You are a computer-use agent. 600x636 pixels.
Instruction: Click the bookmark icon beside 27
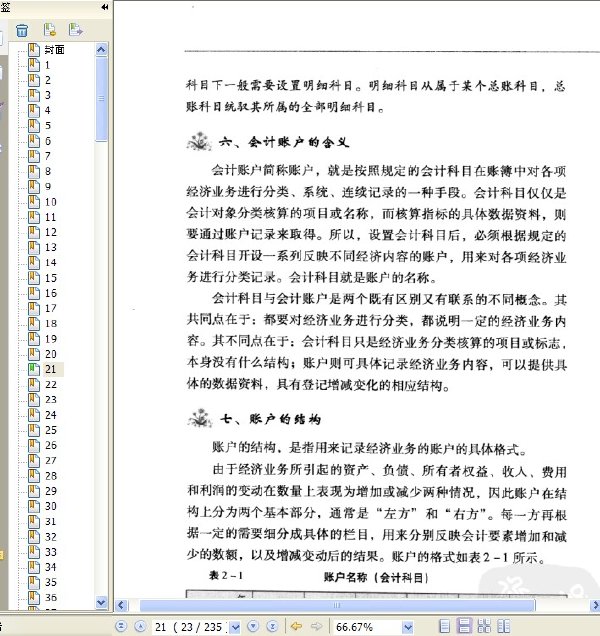(34, 460)
